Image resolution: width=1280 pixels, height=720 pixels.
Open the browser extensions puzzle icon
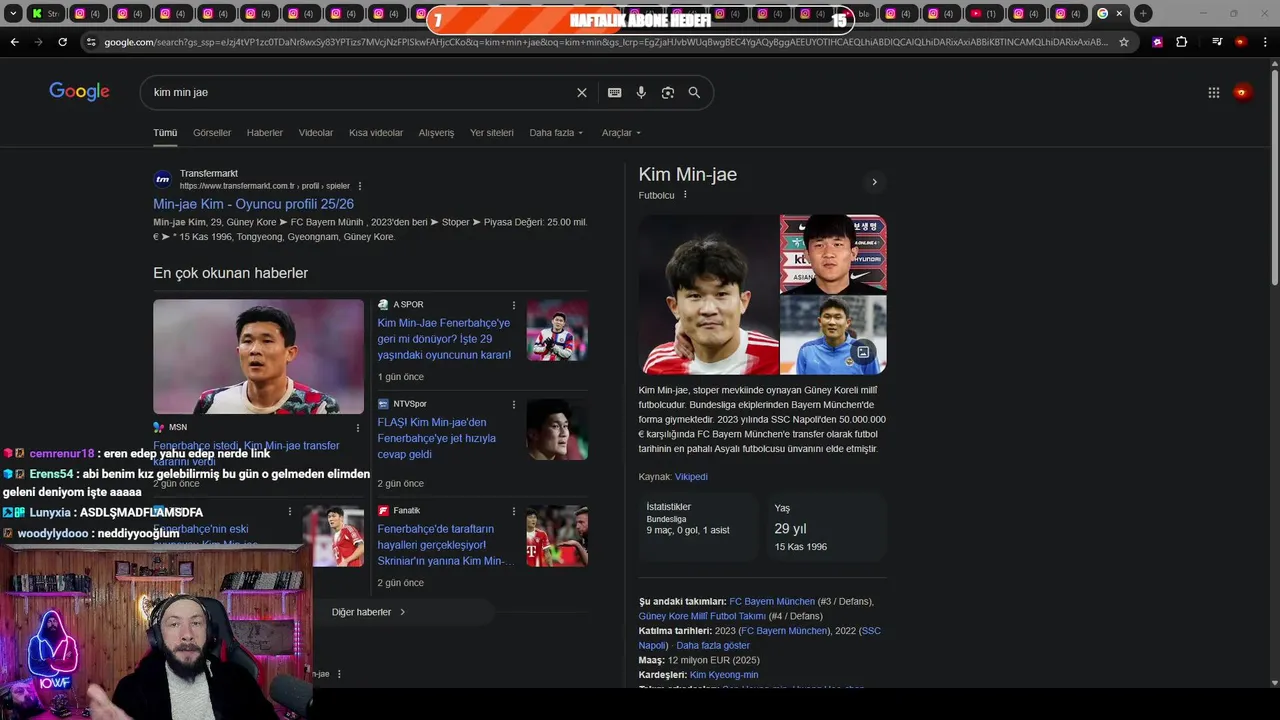coord(1182,42)
